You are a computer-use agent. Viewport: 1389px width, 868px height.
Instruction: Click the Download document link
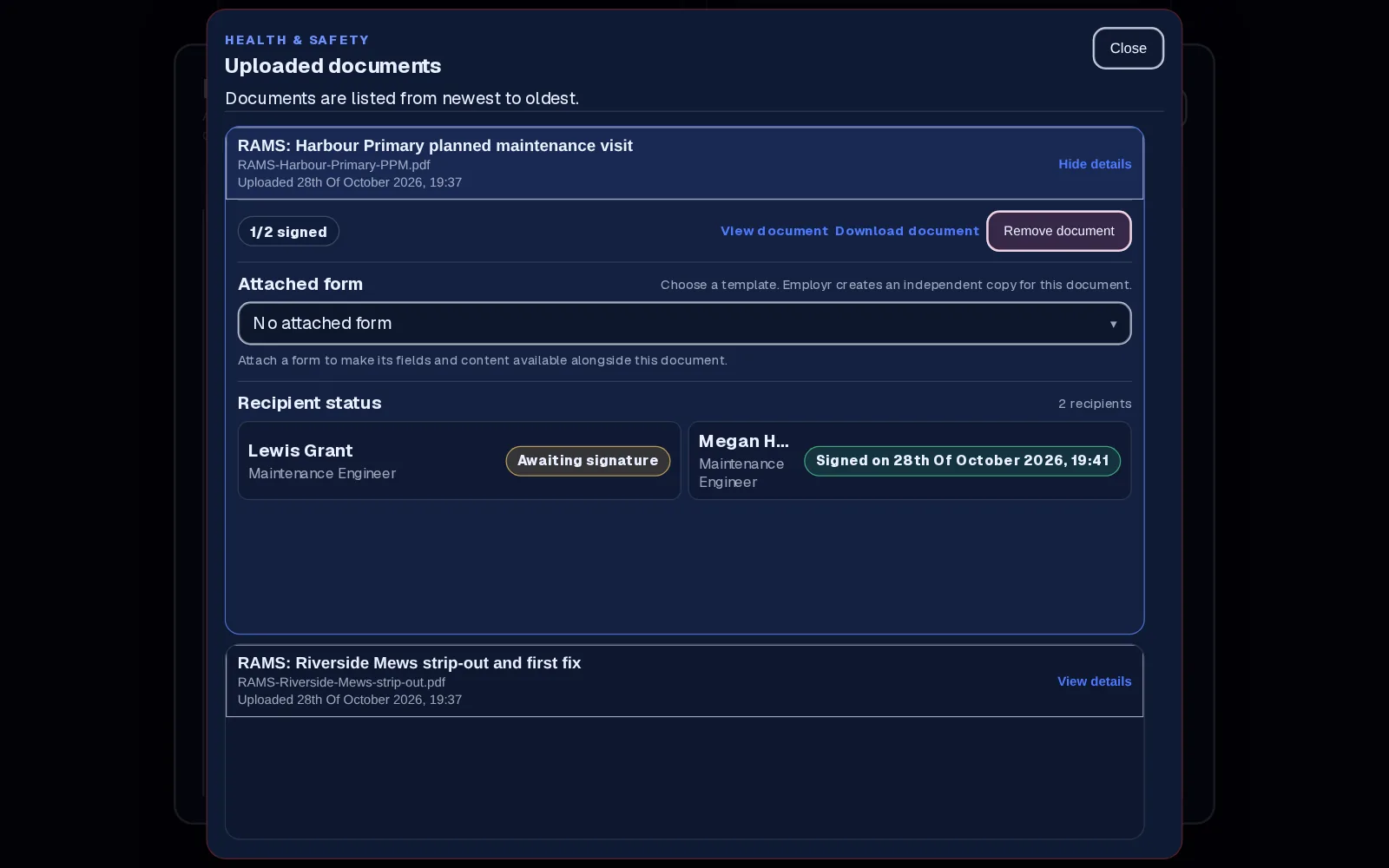tap(907, 231)
